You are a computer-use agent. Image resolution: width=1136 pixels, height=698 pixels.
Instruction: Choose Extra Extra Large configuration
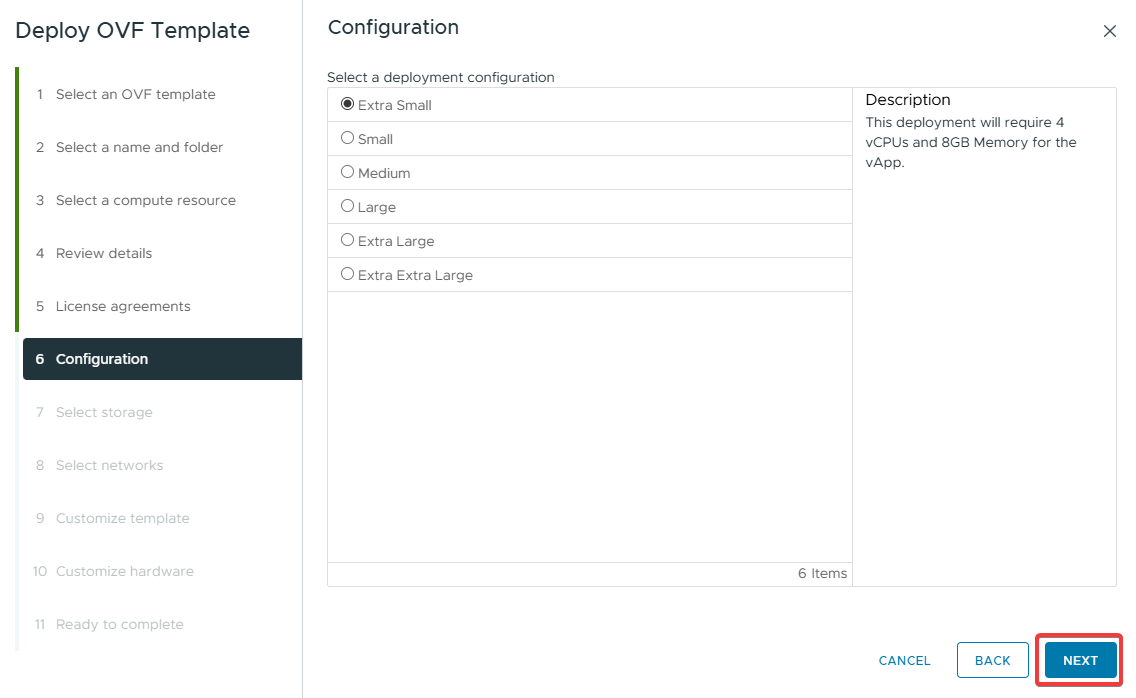[x=348, y=274]
